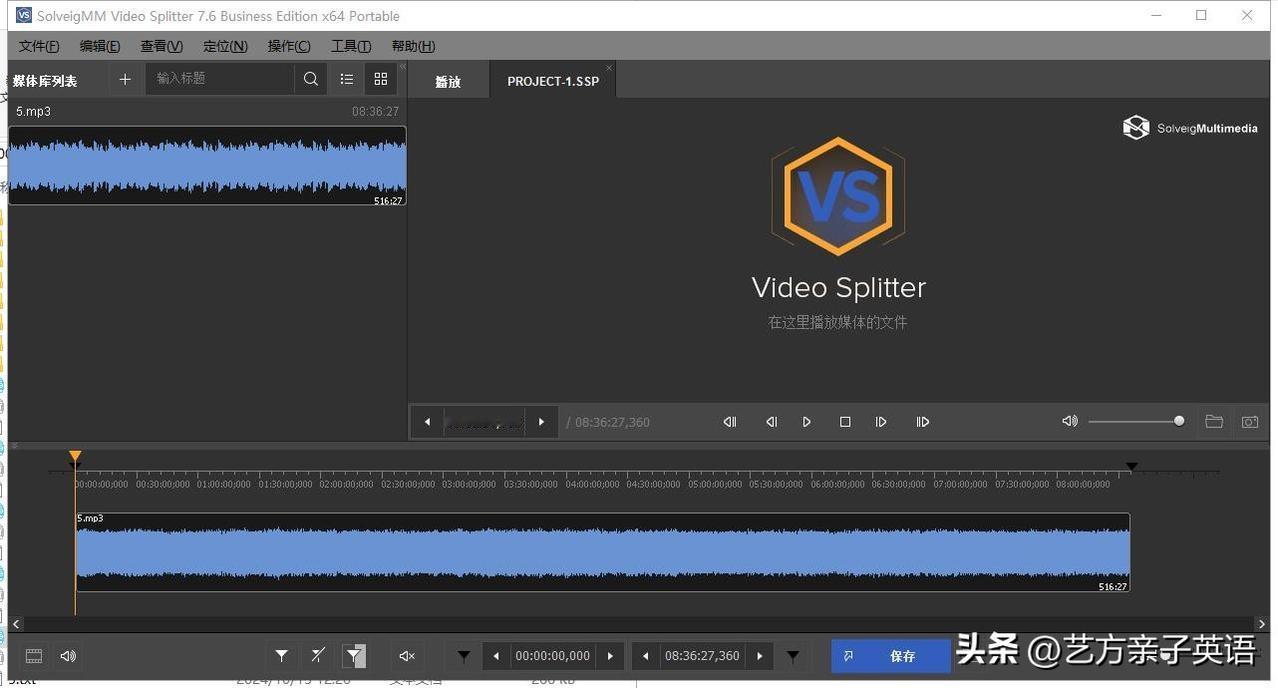The image size is (1278, 688).
Task: Increase end time with right arrow
Action: coord(760,656)
